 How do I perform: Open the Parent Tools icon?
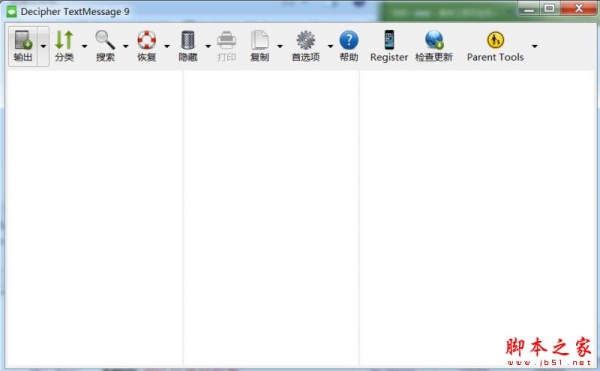click(x=496, y=40)
